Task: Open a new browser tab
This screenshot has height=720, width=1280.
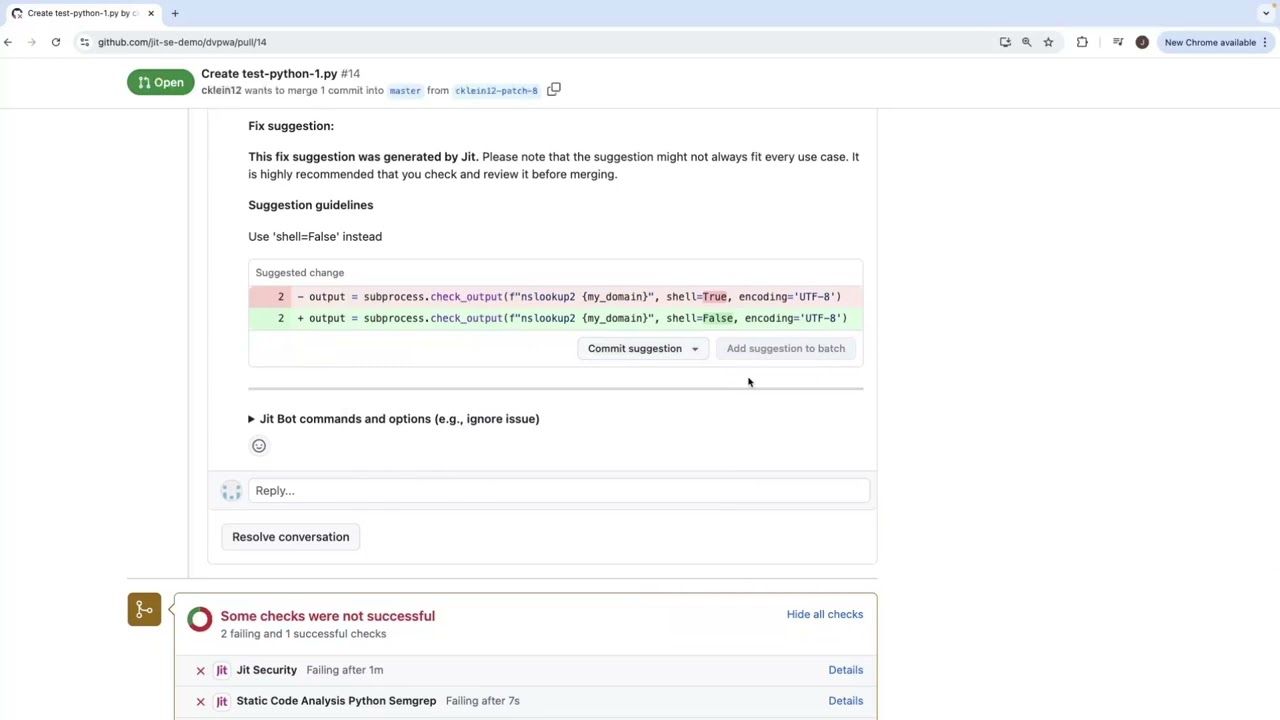Action: click(175, 13)
